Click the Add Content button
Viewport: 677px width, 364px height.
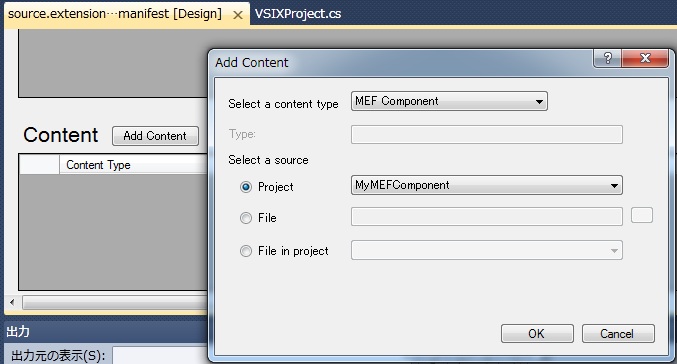[155, 136]
